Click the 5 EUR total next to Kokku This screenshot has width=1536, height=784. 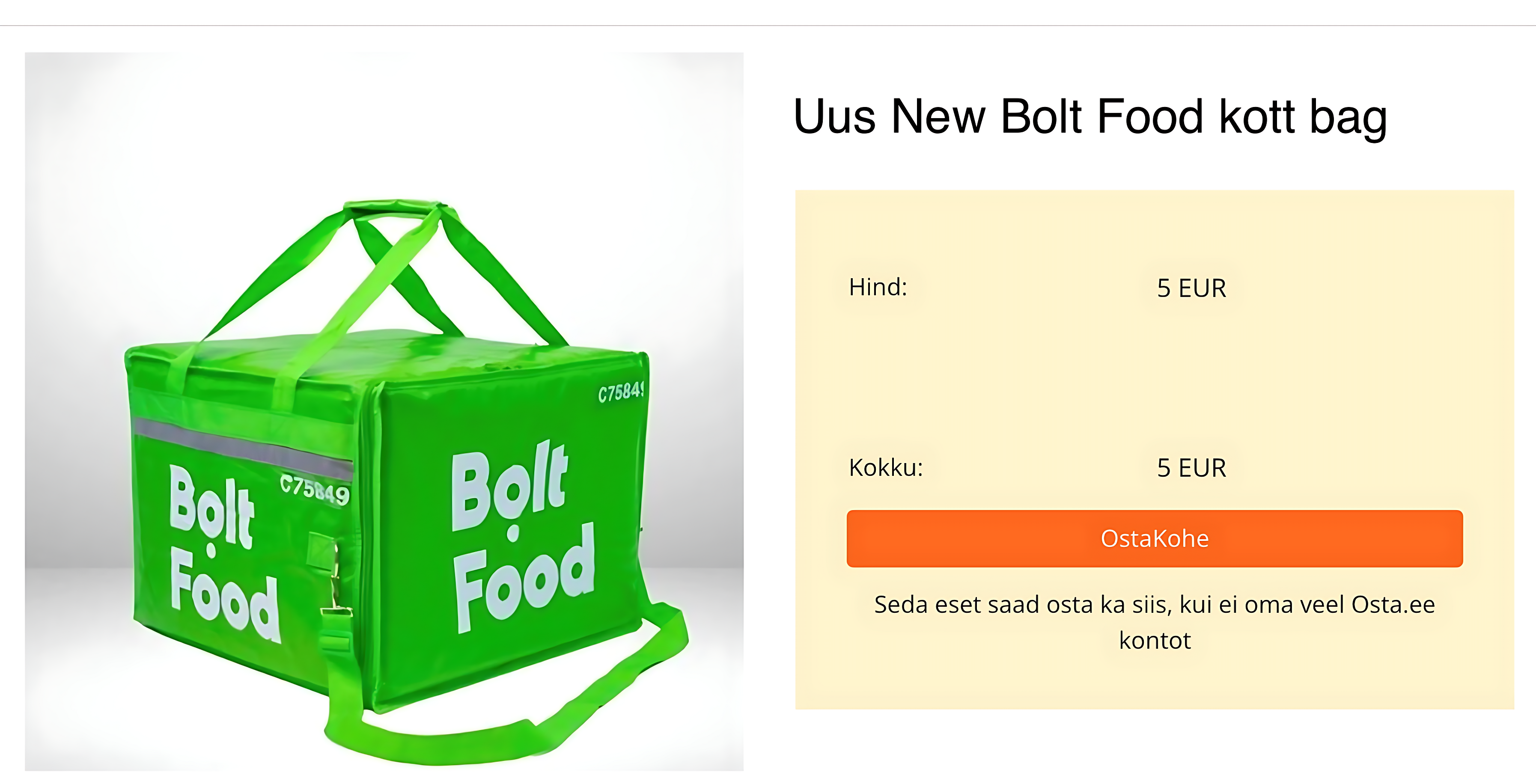(x=1190, y=467)
